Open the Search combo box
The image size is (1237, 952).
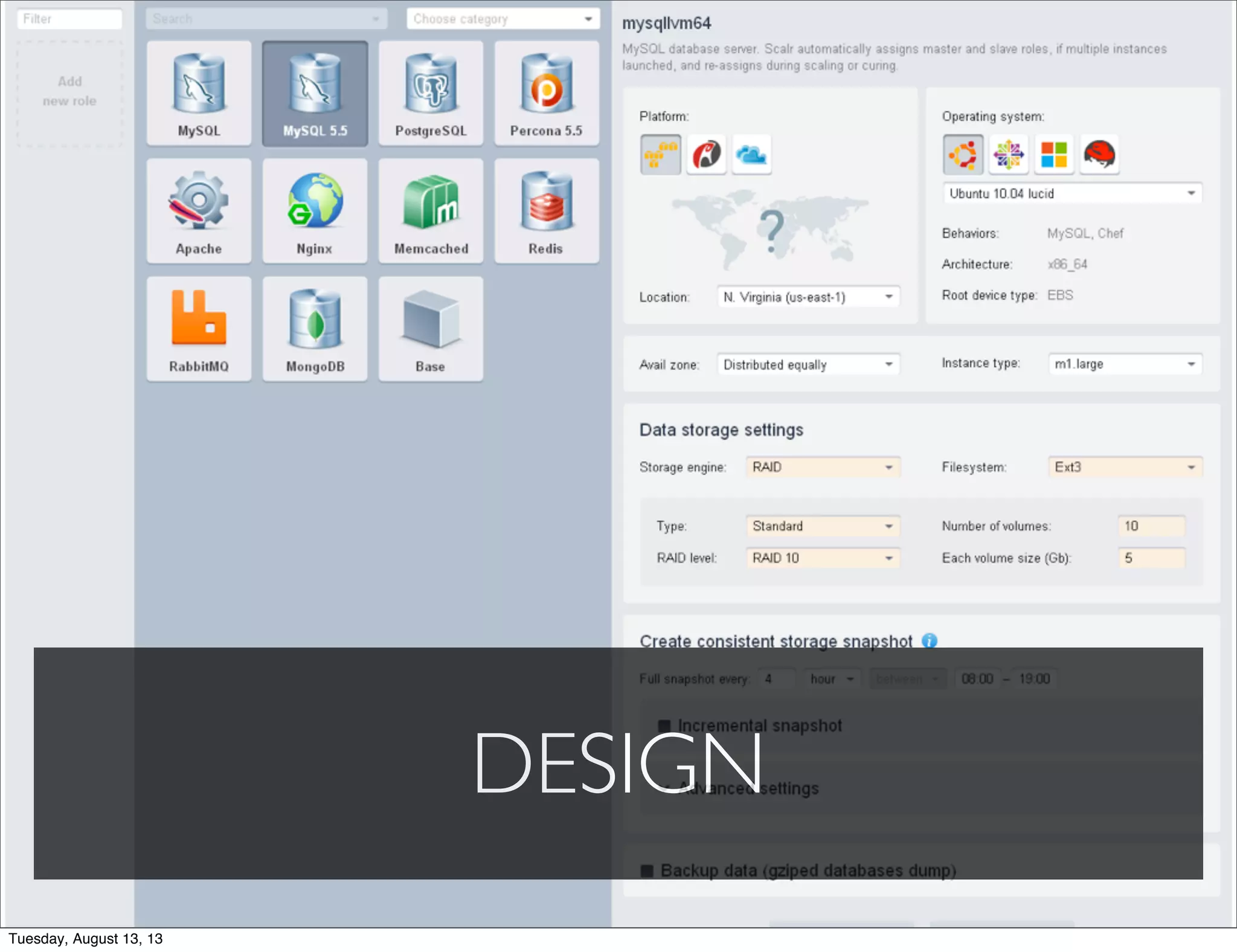(x=266, y=19)
